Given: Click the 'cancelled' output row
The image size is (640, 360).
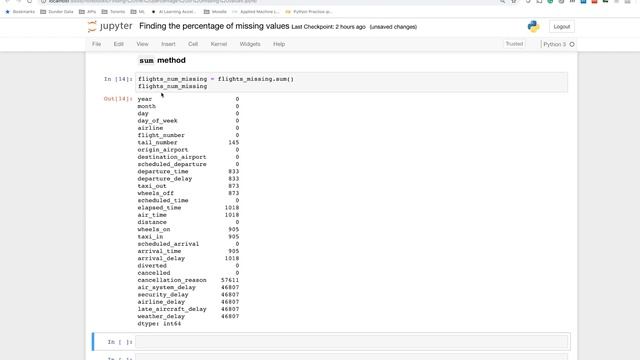Looking at the screenshot, I should (x=188, y=273).
